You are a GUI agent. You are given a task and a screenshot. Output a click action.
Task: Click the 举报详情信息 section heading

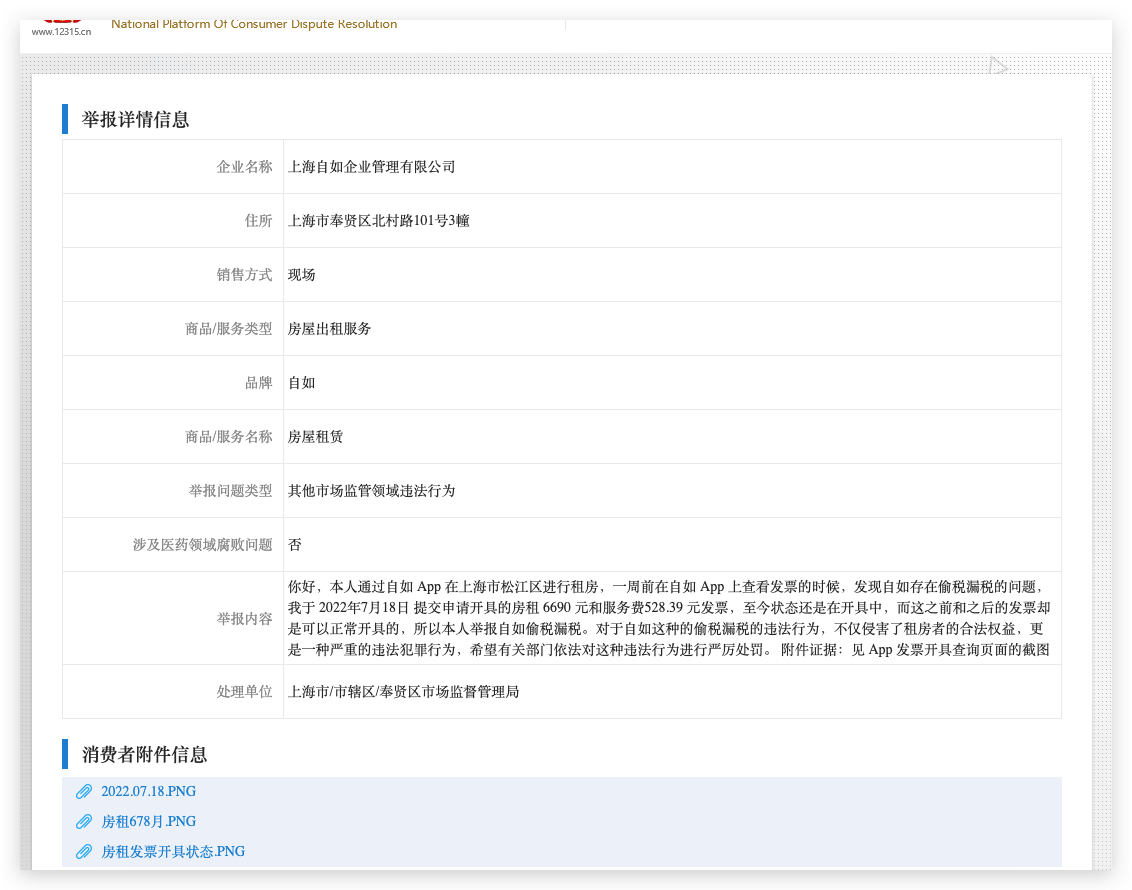(x=135, y=120)
